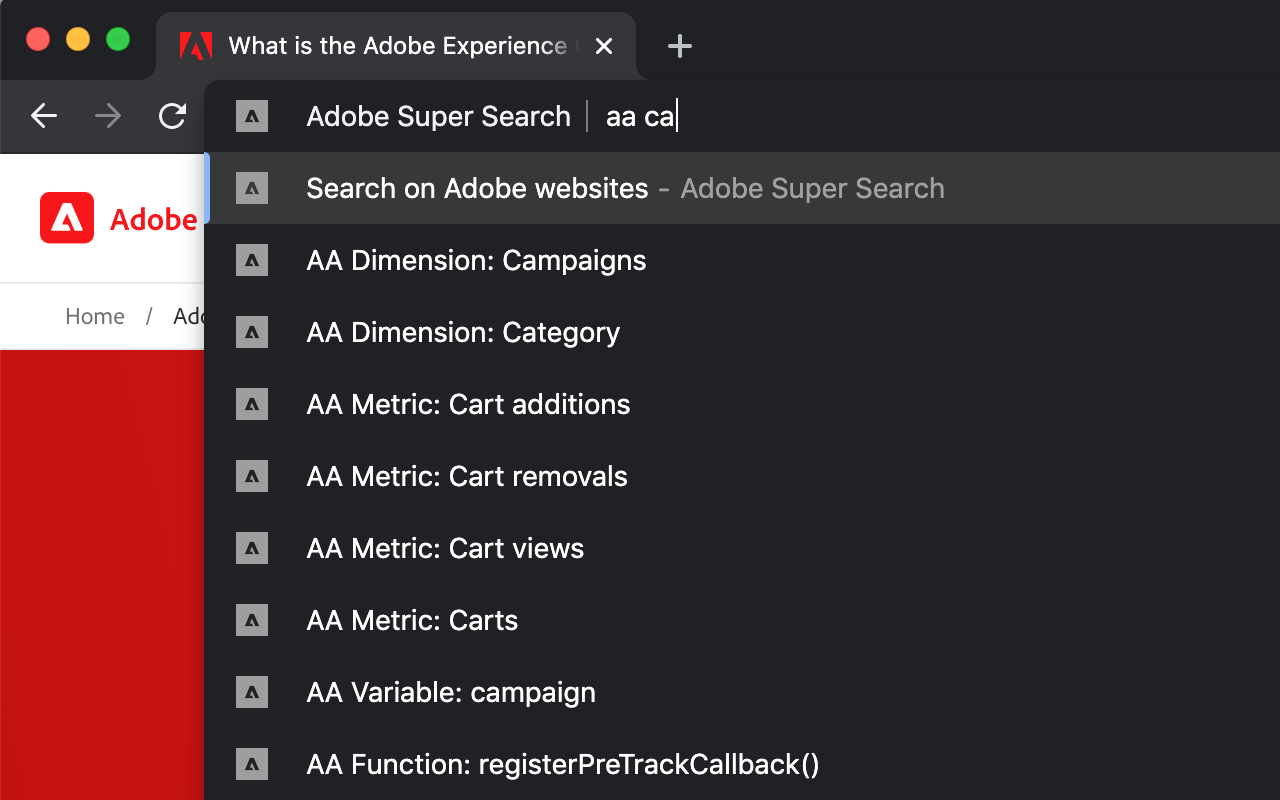The image size is (1280, 800).
Task: Click the browser forward arrow
Action: (x=108, y=116)
